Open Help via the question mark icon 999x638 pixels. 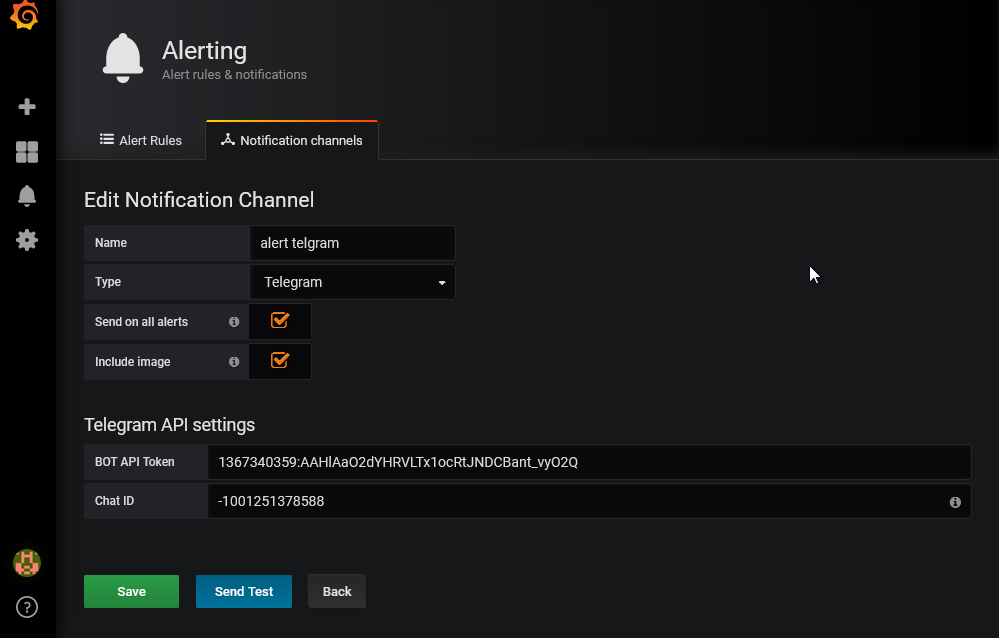click(26, 607)
